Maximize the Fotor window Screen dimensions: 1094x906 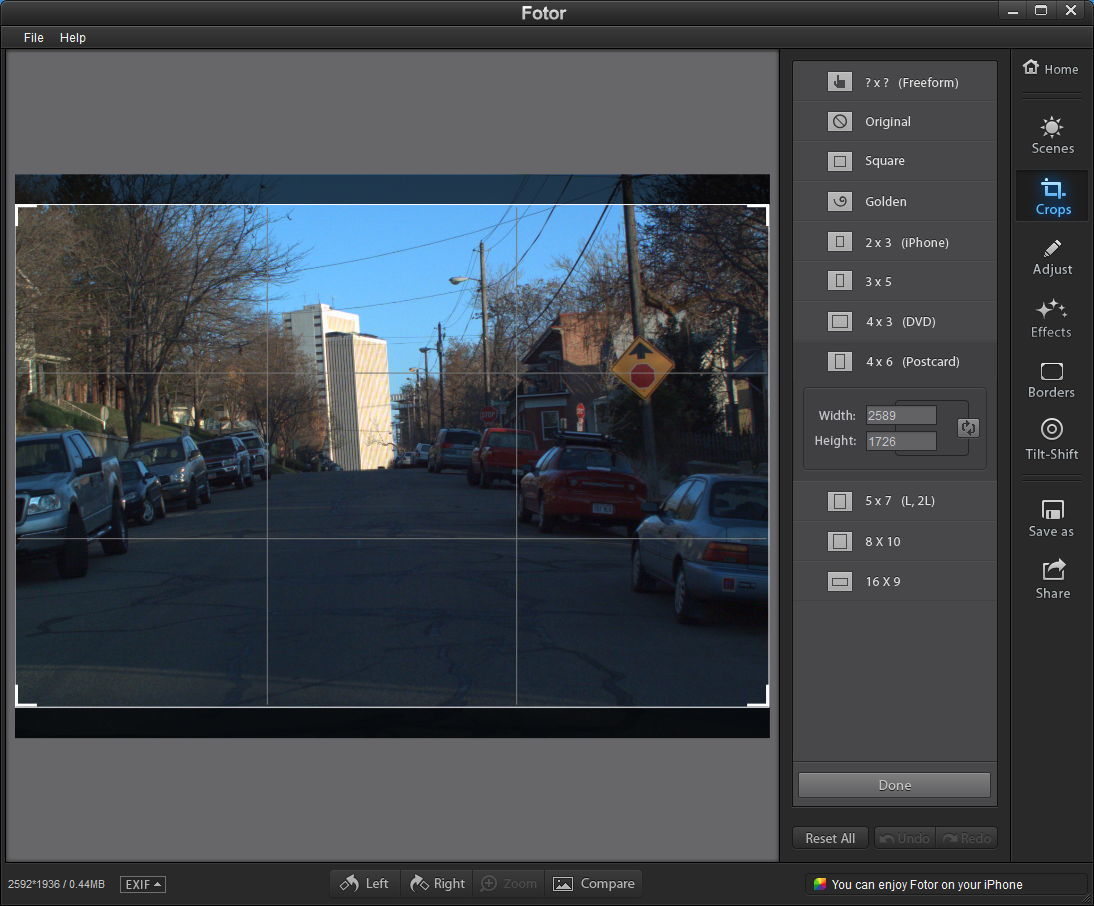[1041, 10]
